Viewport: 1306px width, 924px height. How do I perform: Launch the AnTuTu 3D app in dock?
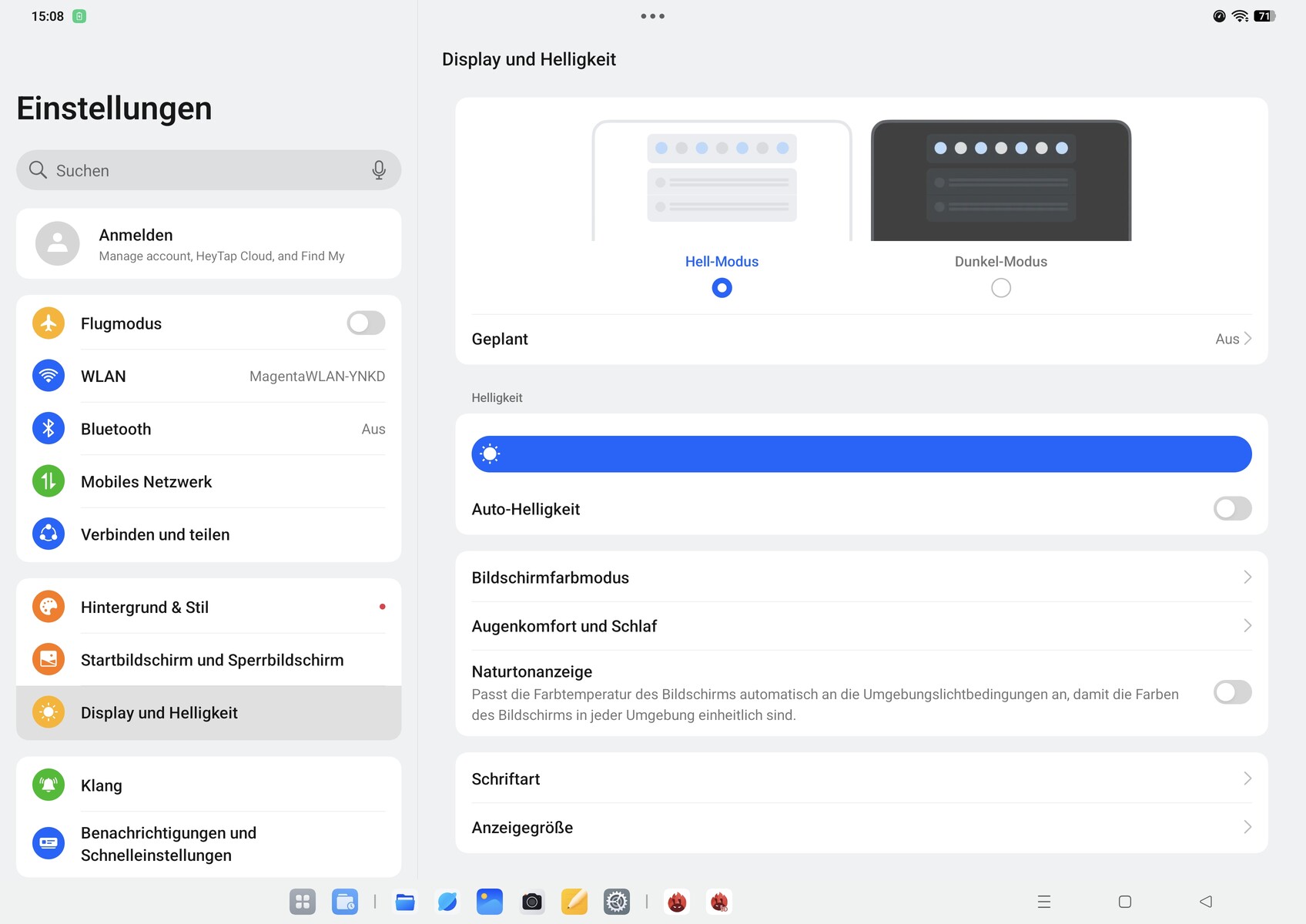(719, 902)
